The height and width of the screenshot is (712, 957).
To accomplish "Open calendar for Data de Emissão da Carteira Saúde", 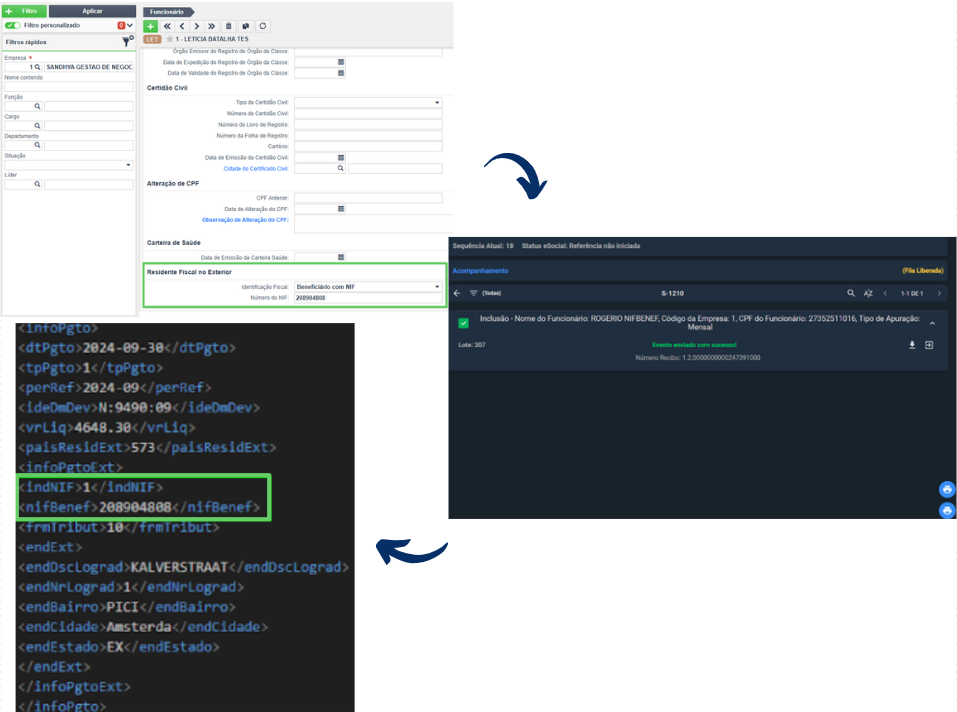I will 341,257.
